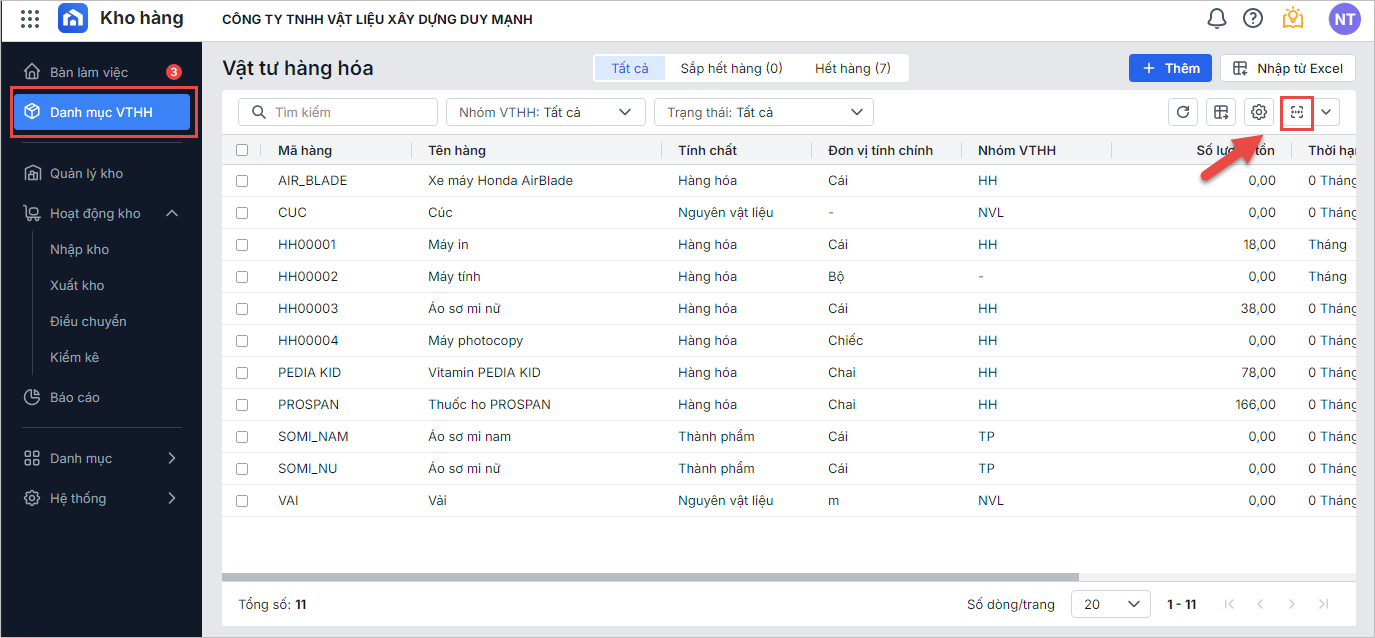
Task: Click the notification bell icon
Action: (1217, 18)
